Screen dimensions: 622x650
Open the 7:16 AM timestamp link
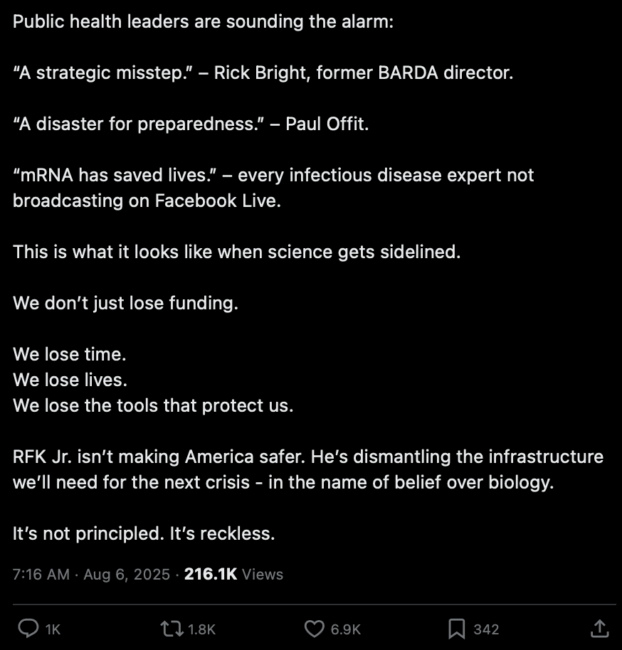pos(41,575)
